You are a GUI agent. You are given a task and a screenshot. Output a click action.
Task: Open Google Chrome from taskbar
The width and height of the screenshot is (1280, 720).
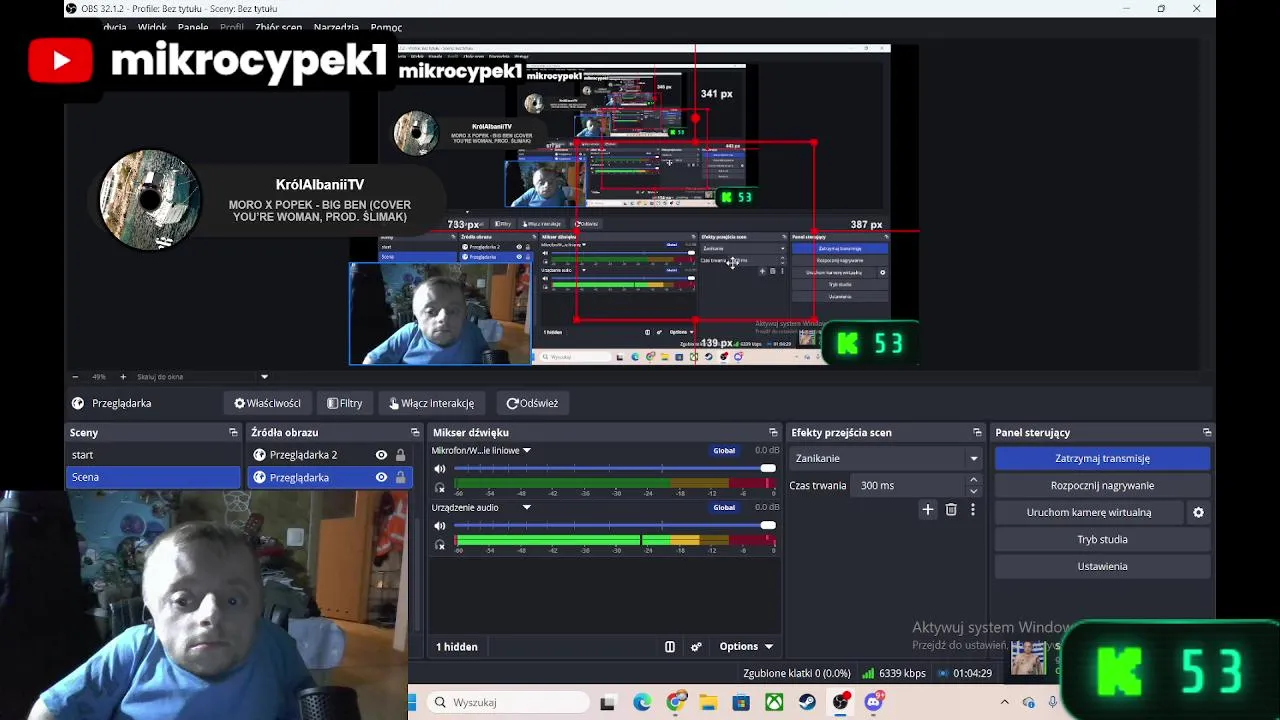pyautogui.click(x=677, y=702)
